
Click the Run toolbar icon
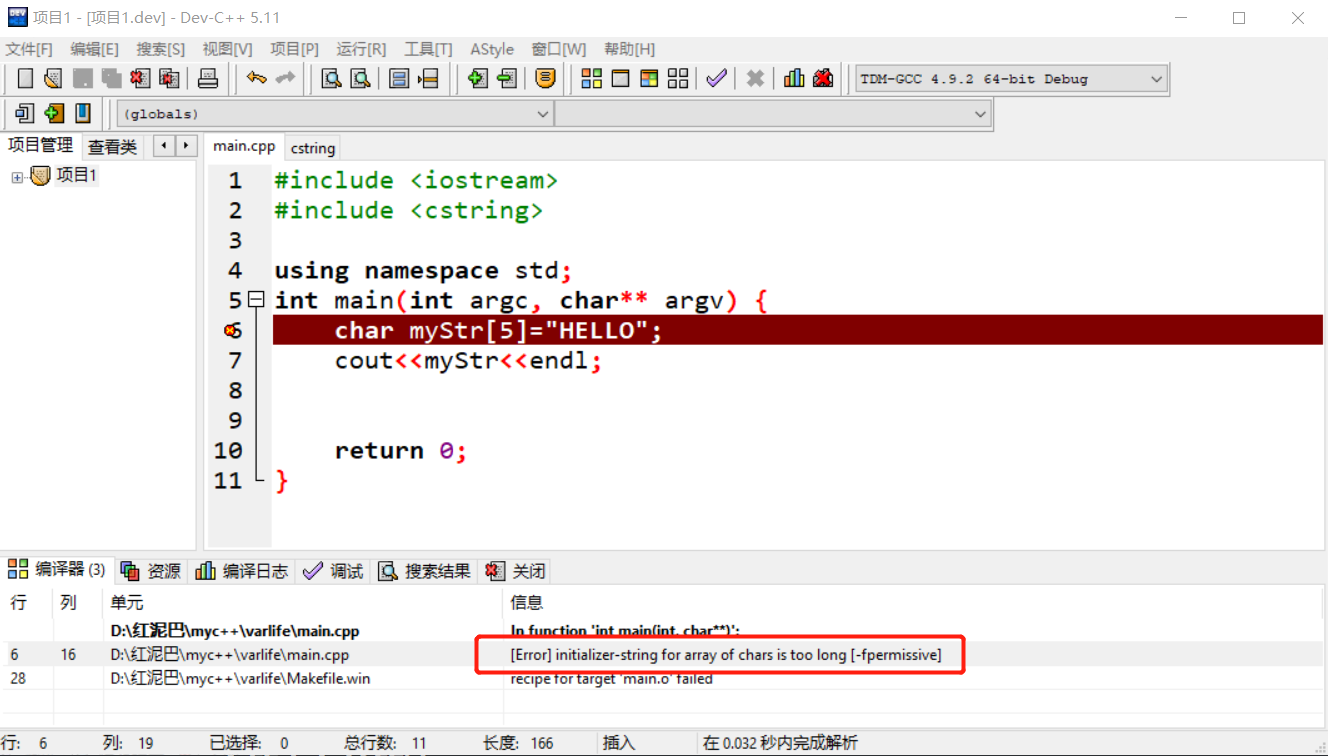pyautogui.click(x=620, y=78)
